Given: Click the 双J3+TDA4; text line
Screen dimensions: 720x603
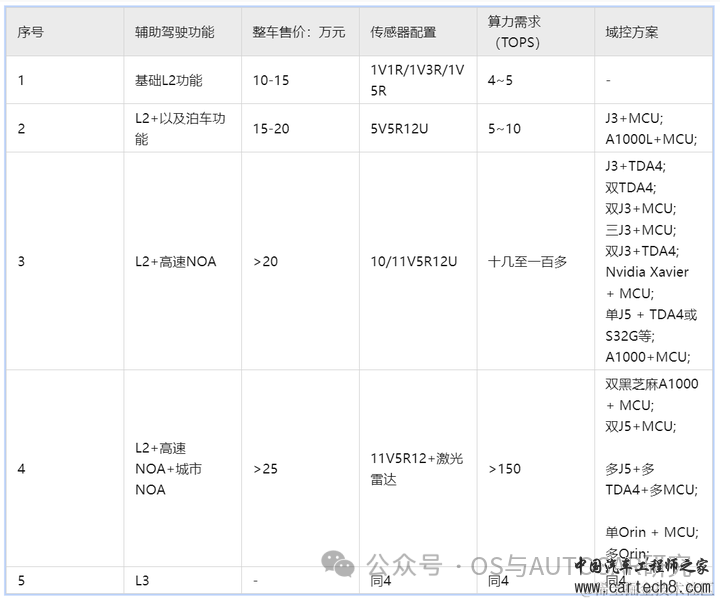Looking at the screenshot, I should (642, 251).
